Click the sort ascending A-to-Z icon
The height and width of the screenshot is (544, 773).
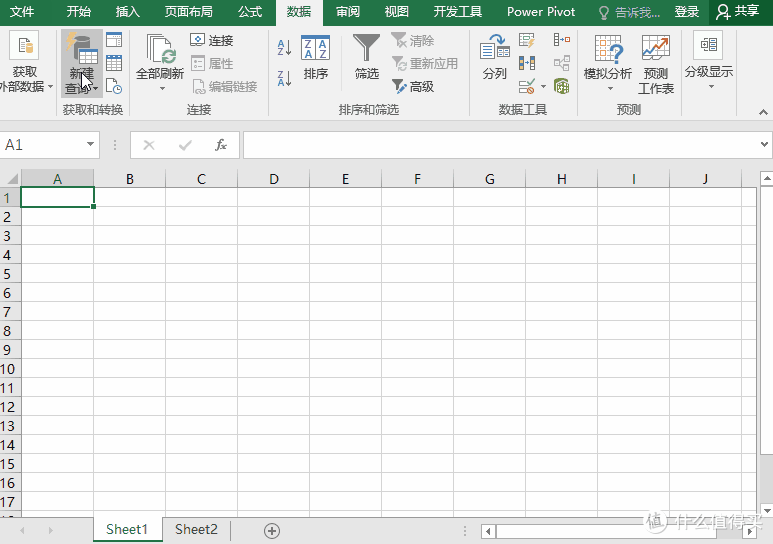pyautogui.click(x=284, y=47)
